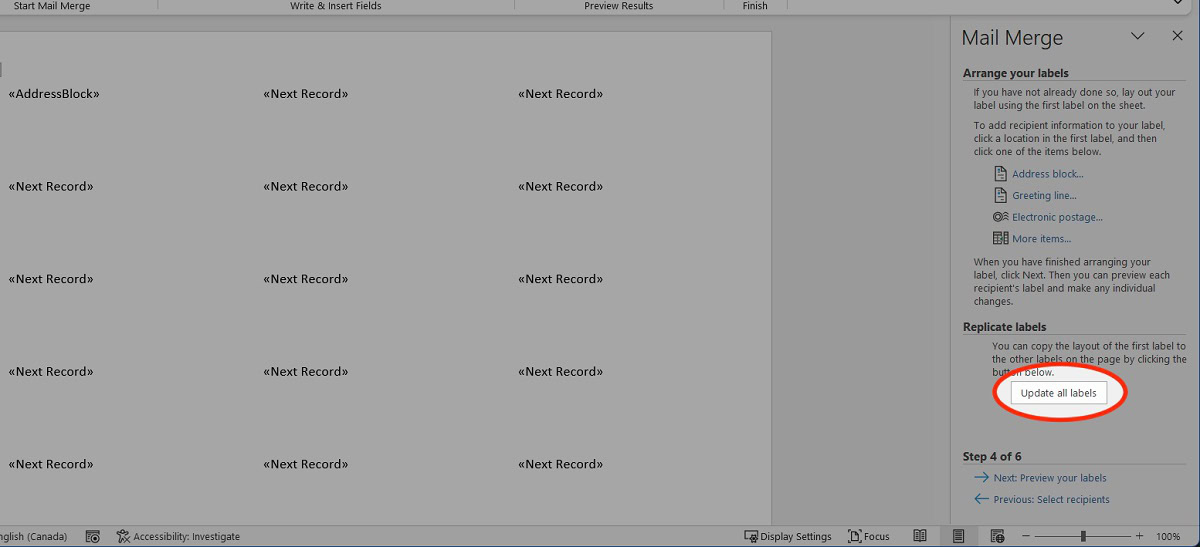
Task: Click the Address block document icon
Action: 1000,174
